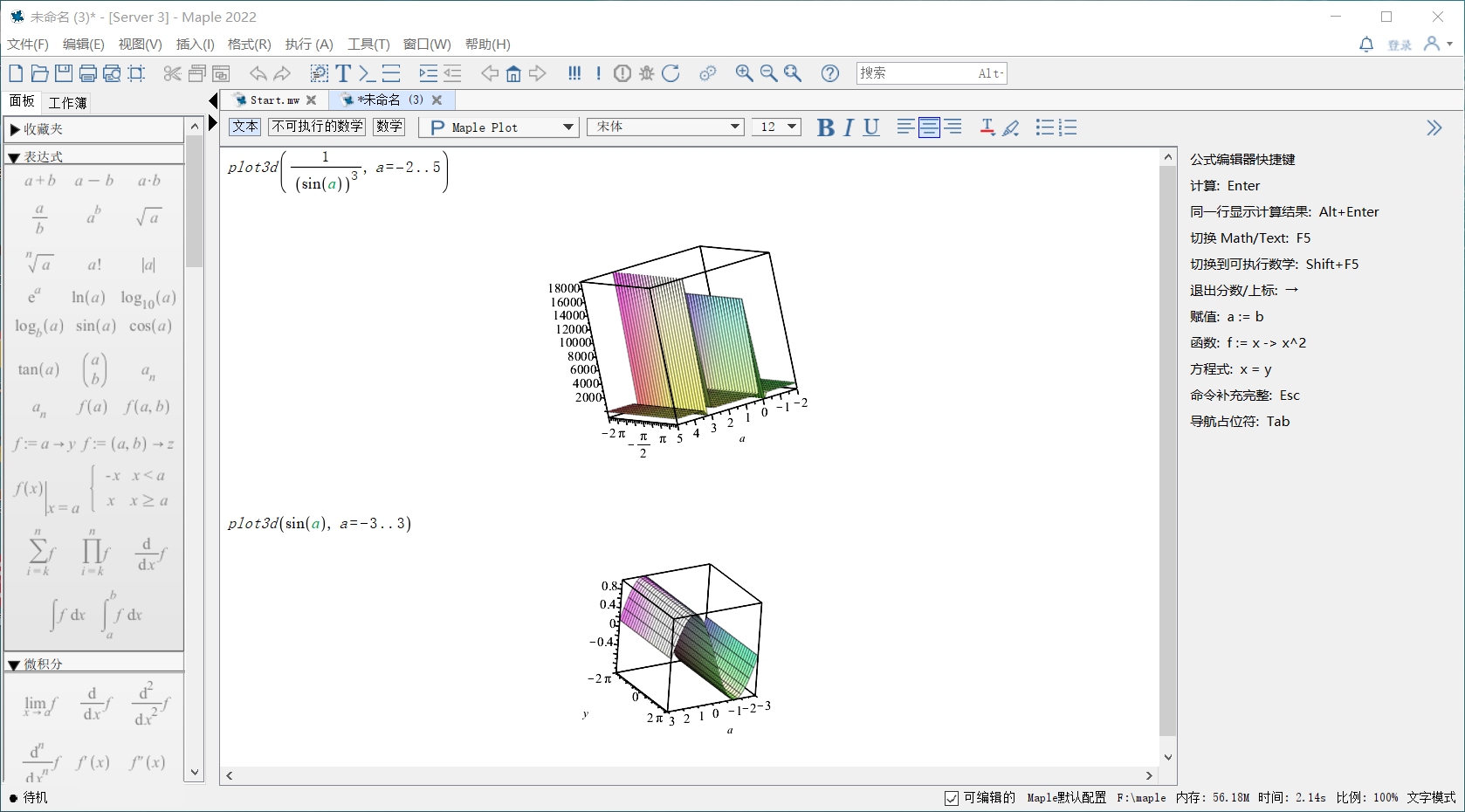The image size is (1465, 812).
Task: Redo the last action
Action: [282, 73]
